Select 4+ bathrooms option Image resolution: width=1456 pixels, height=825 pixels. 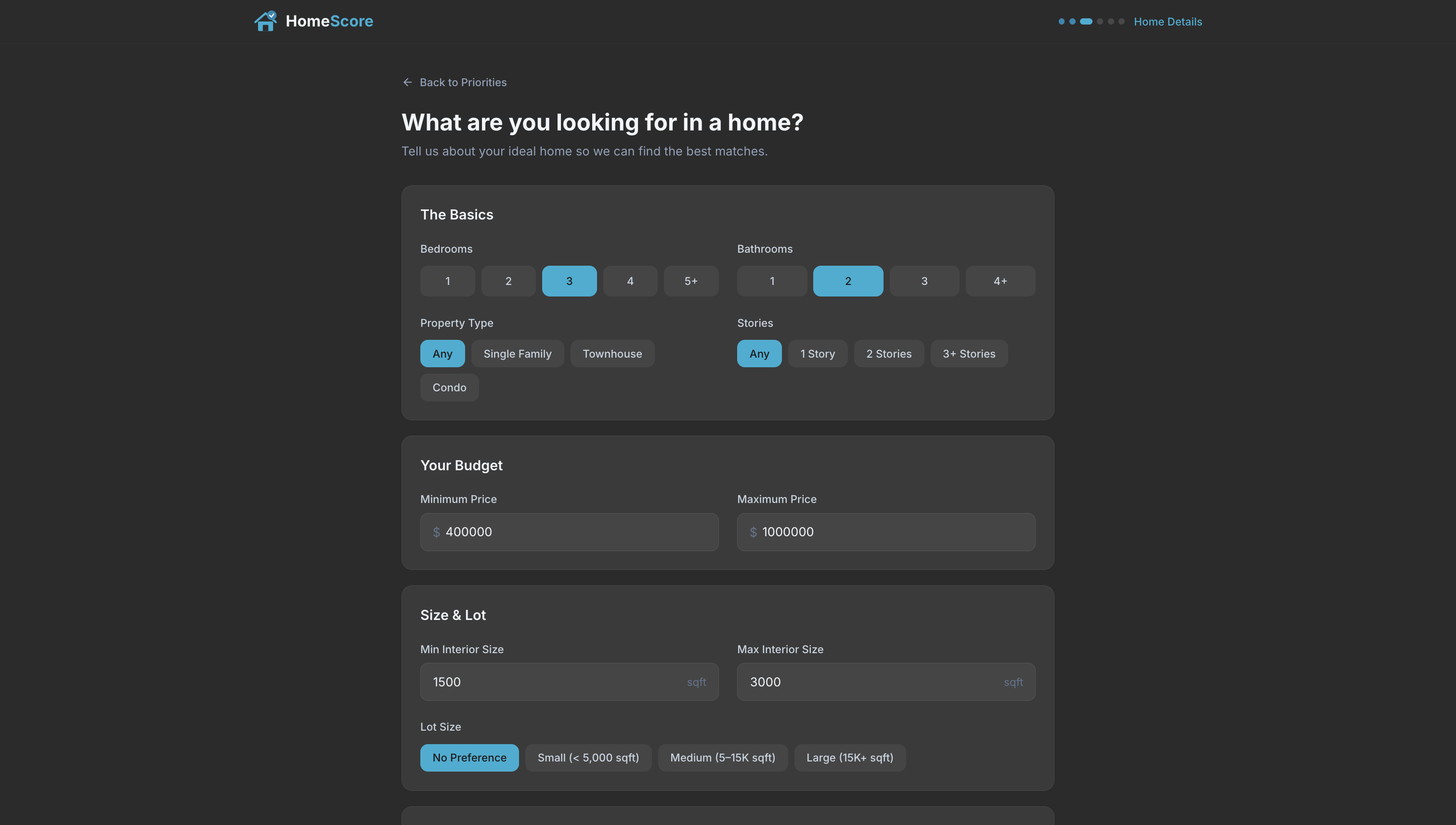[1000, 281]
